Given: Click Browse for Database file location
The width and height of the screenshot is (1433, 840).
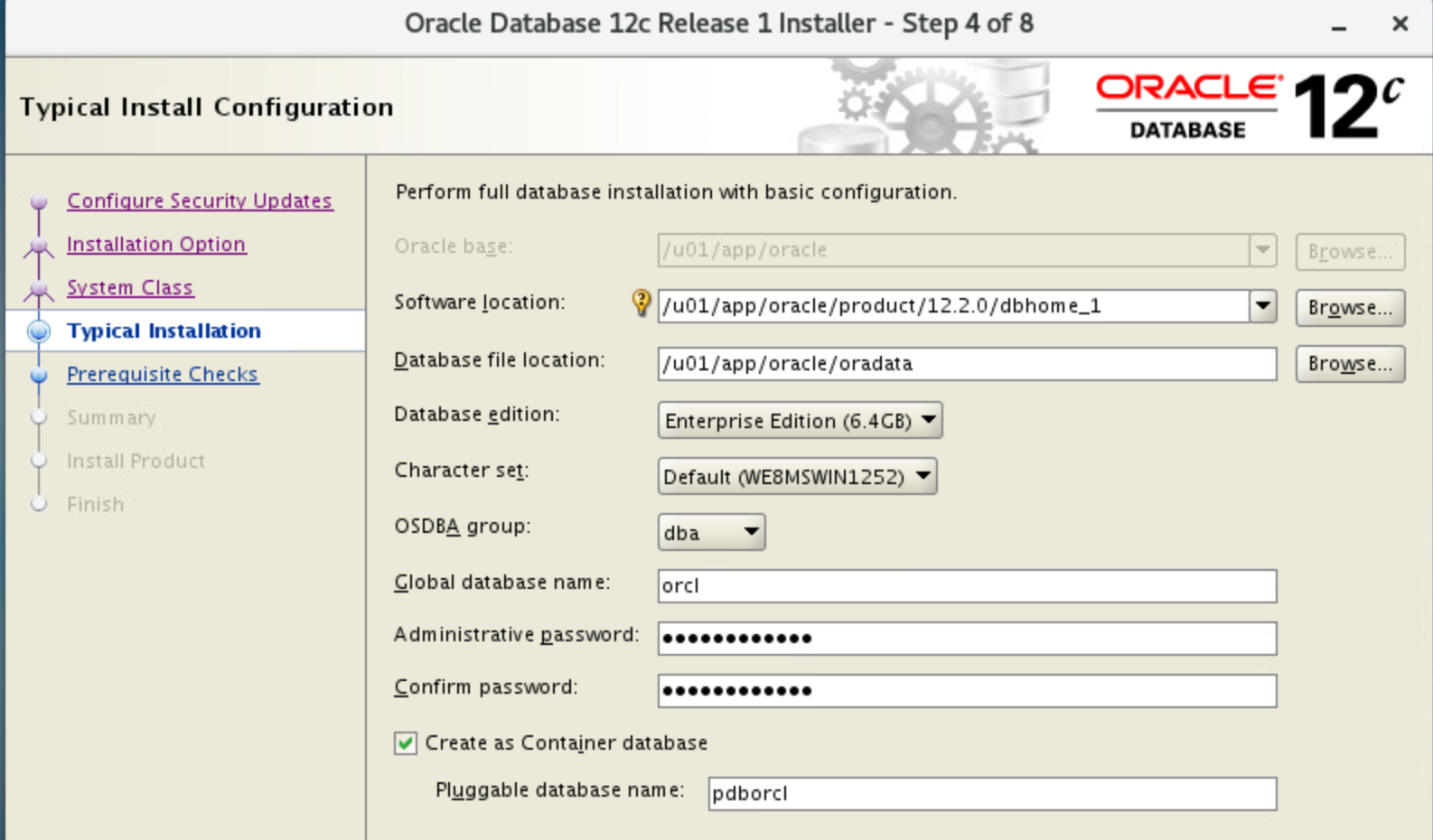Looking at the screenshot, I should point(1350,364).
